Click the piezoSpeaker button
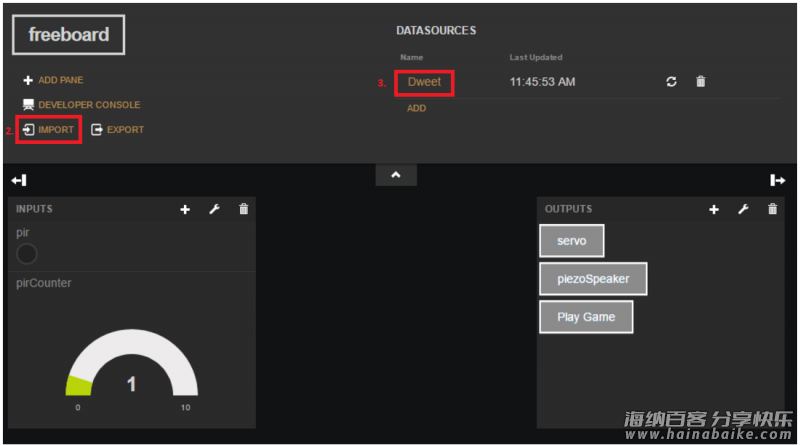The height and width of the screenshot is (445, 800). [593, 279]
